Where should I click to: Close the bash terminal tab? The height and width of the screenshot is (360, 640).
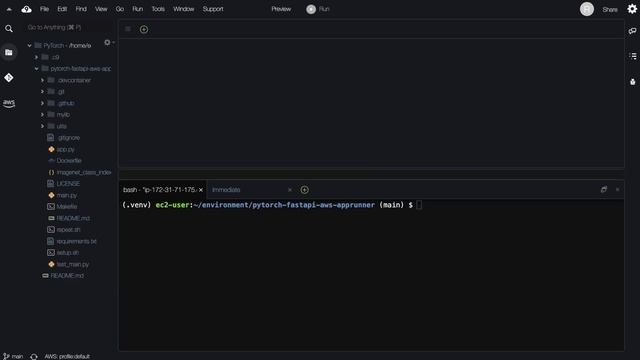[x=201, y=190]
